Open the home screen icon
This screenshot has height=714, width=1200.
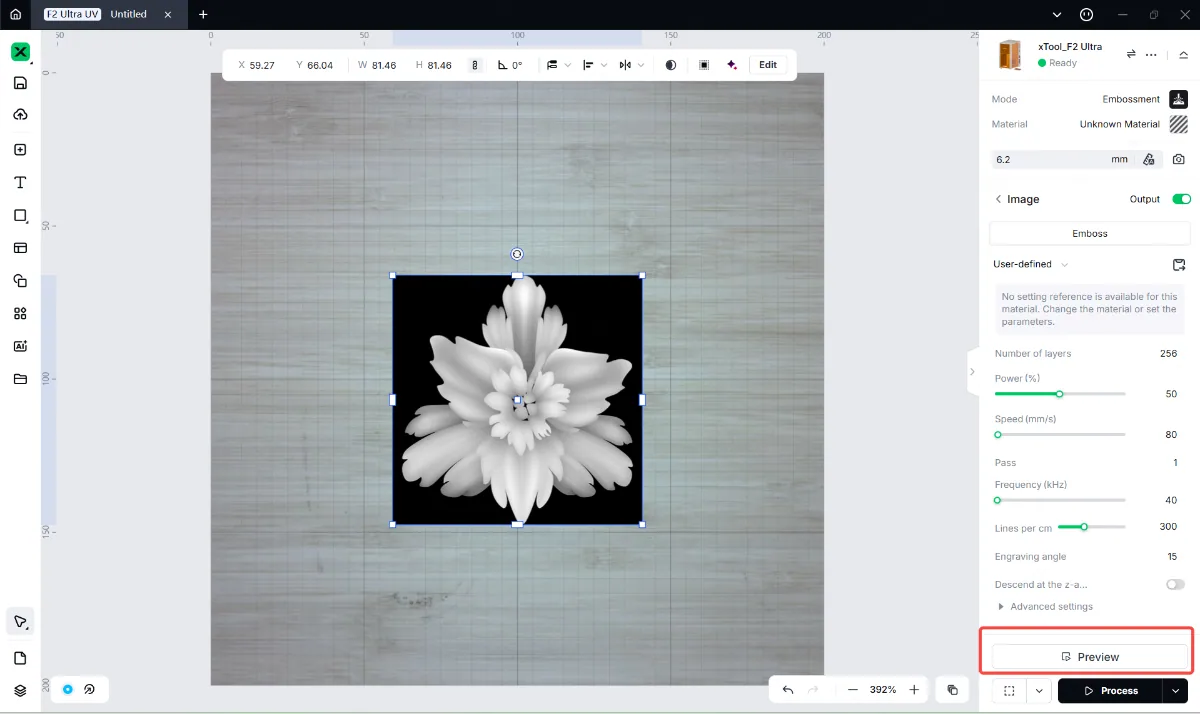point(15,14)
